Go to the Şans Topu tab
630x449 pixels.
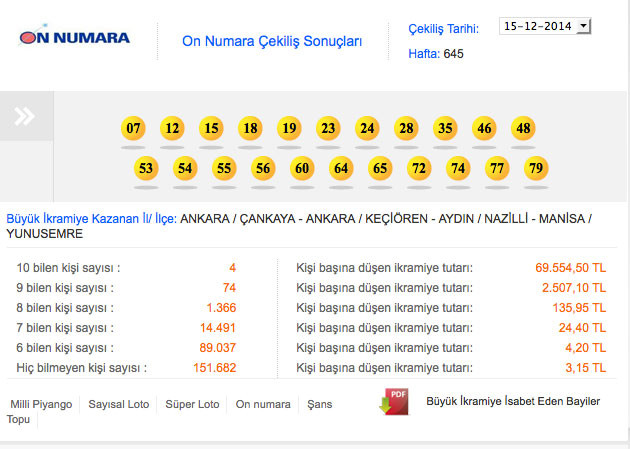[319, 404]
